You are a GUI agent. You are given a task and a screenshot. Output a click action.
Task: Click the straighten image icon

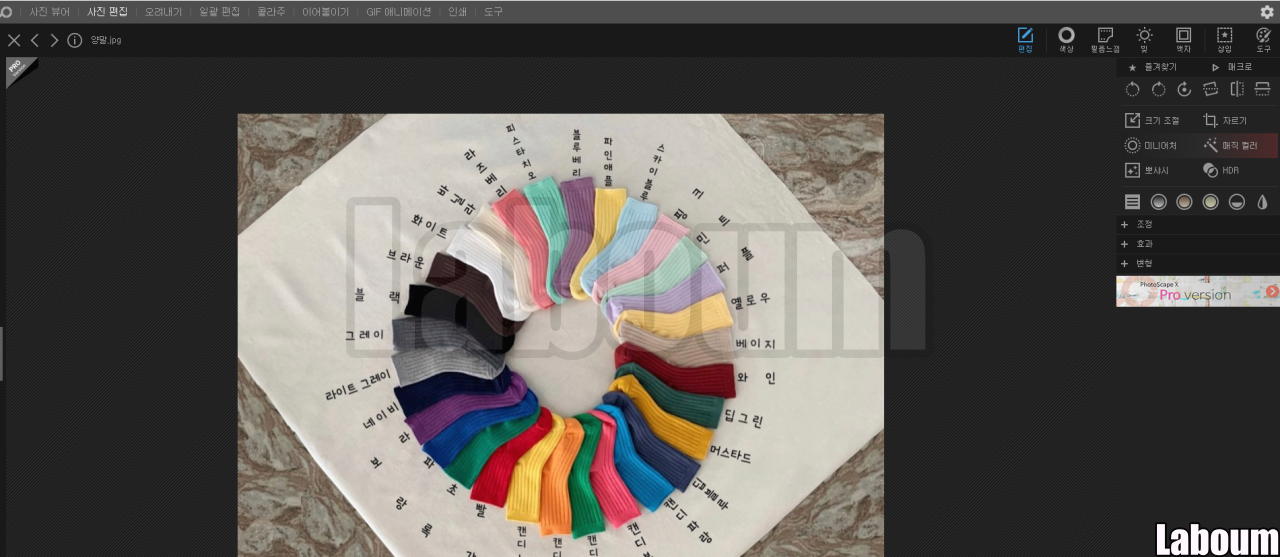(1210, 89)
